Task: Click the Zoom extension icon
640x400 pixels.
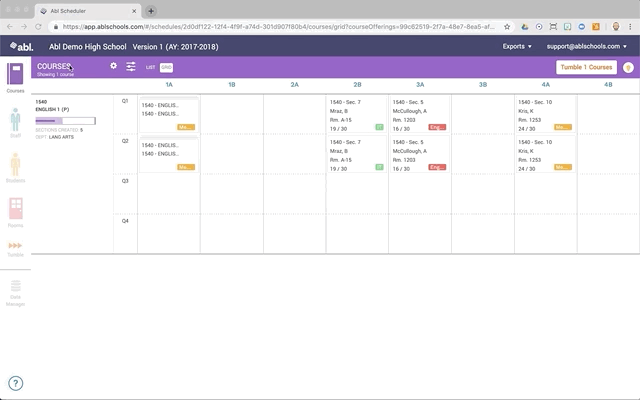Action: click(582, 27)
